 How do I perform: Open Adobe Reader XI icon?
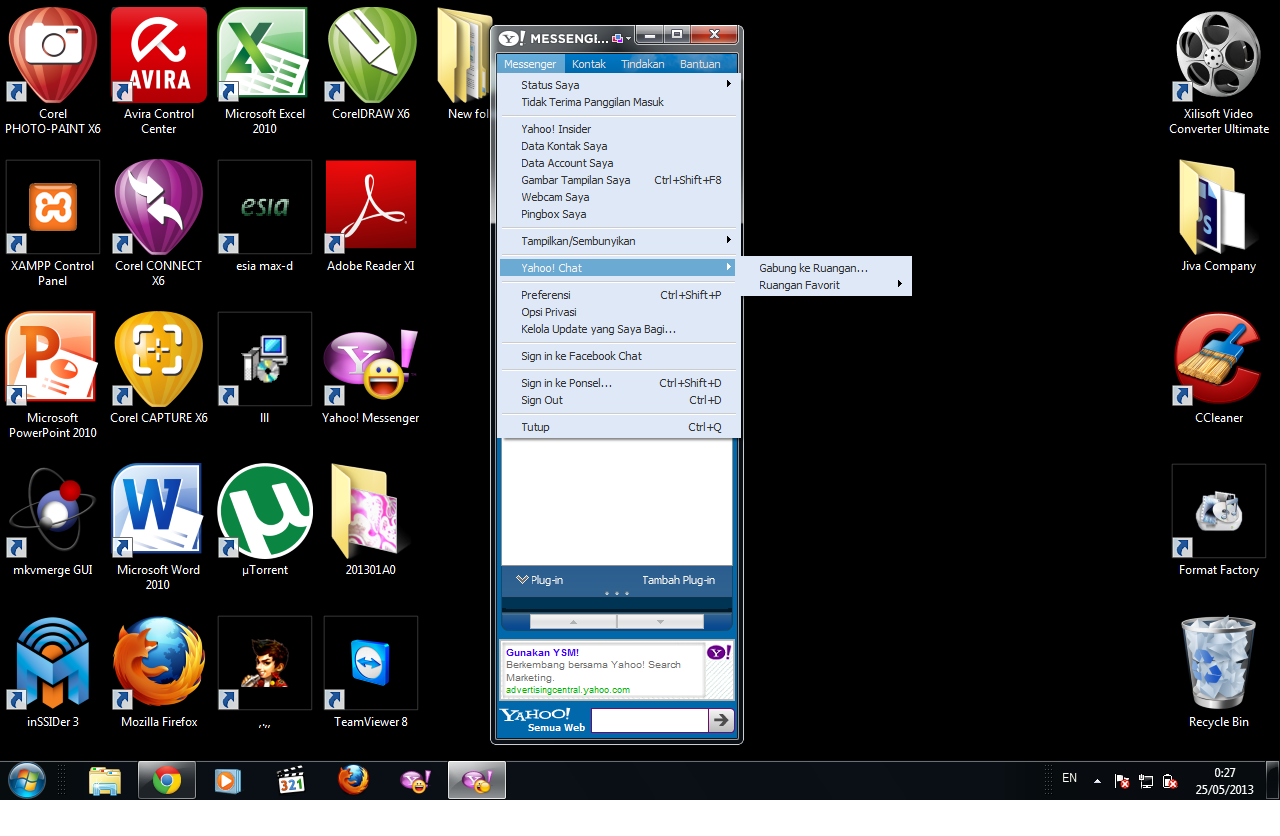point(371,216)
